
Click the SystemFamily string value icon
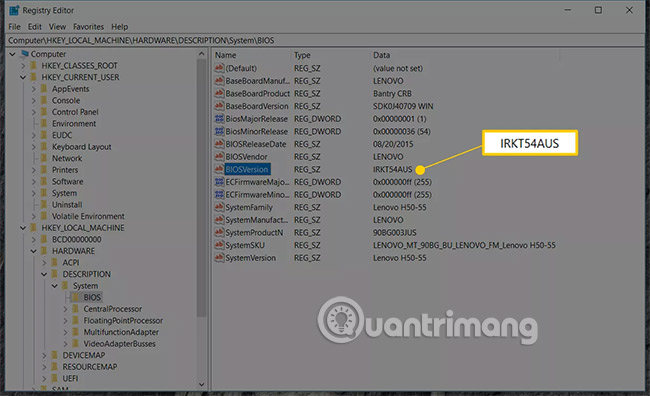pyautogui.click(x=219, y=207)
